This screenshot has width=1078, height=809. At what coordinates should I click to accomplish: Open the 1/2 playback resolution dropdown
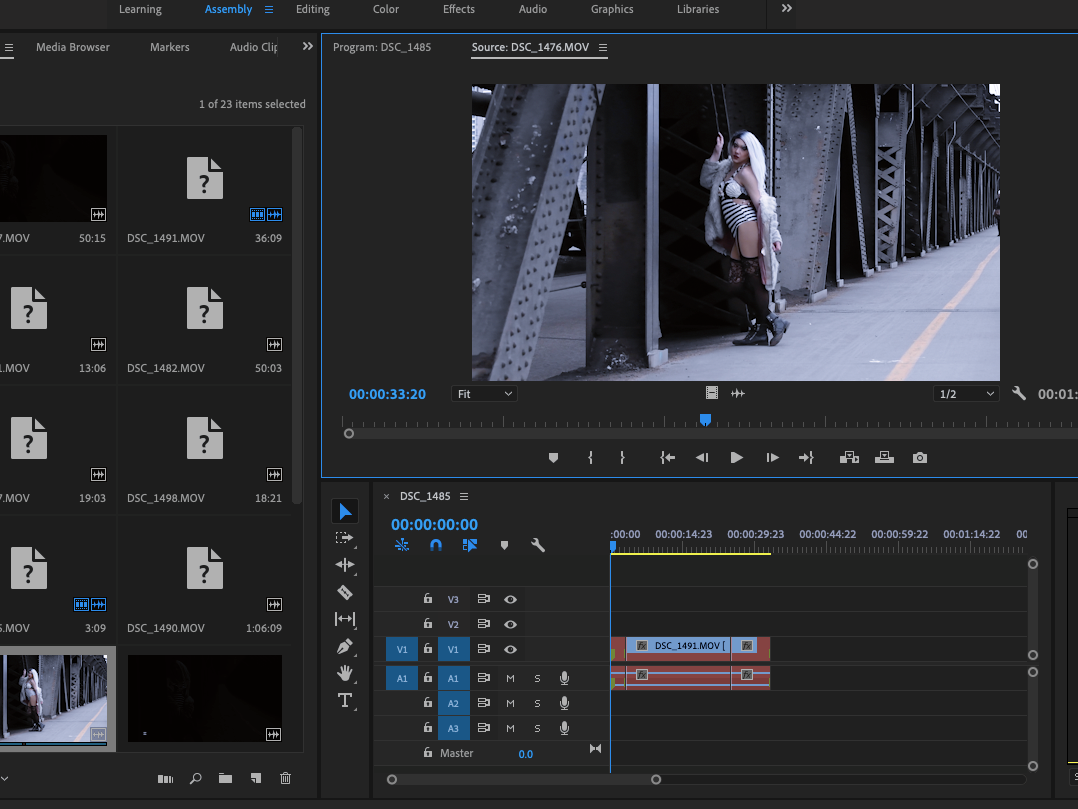pyautogui.click(x=966, y=394)
